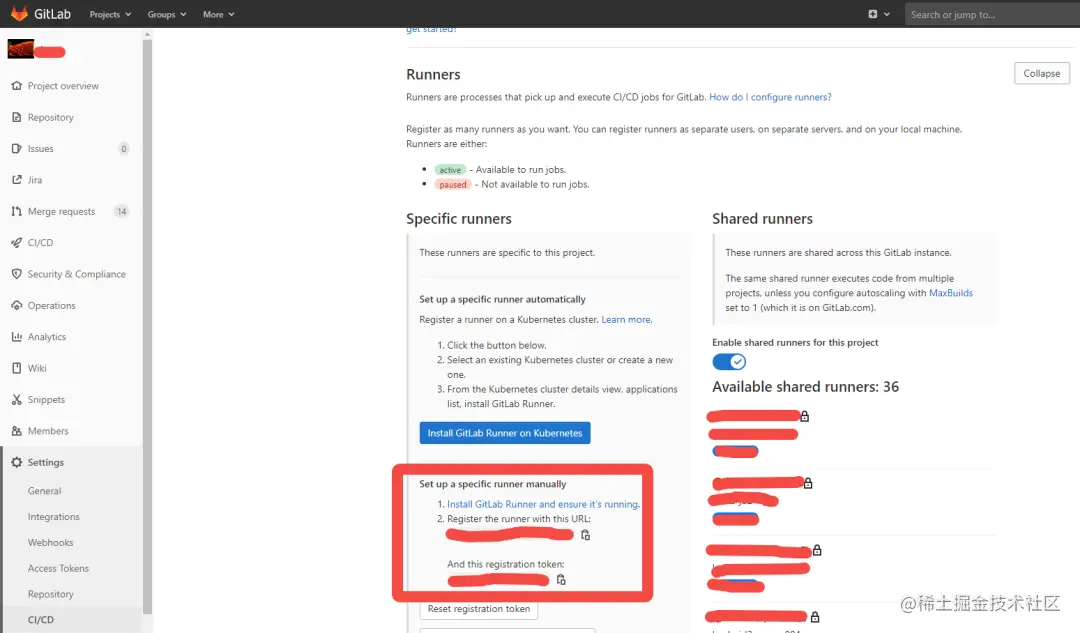Open the Jira external link icon
1080x633 pixels.
[17, 180]
